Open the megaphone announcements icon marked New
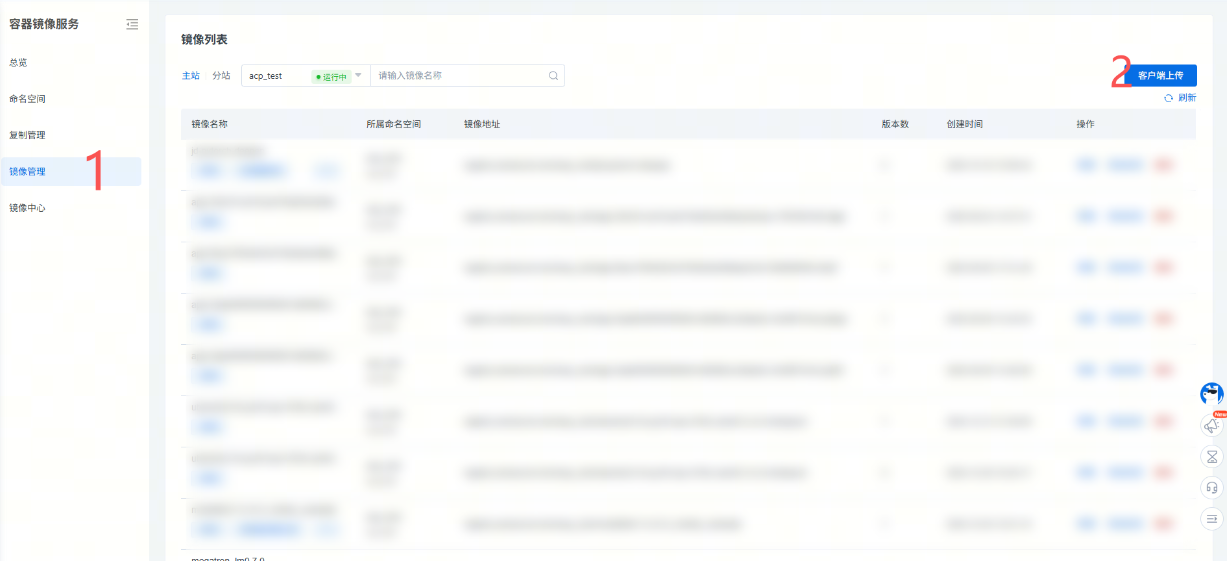Screen dimensions: 1227x561 tap(1212, 426)
